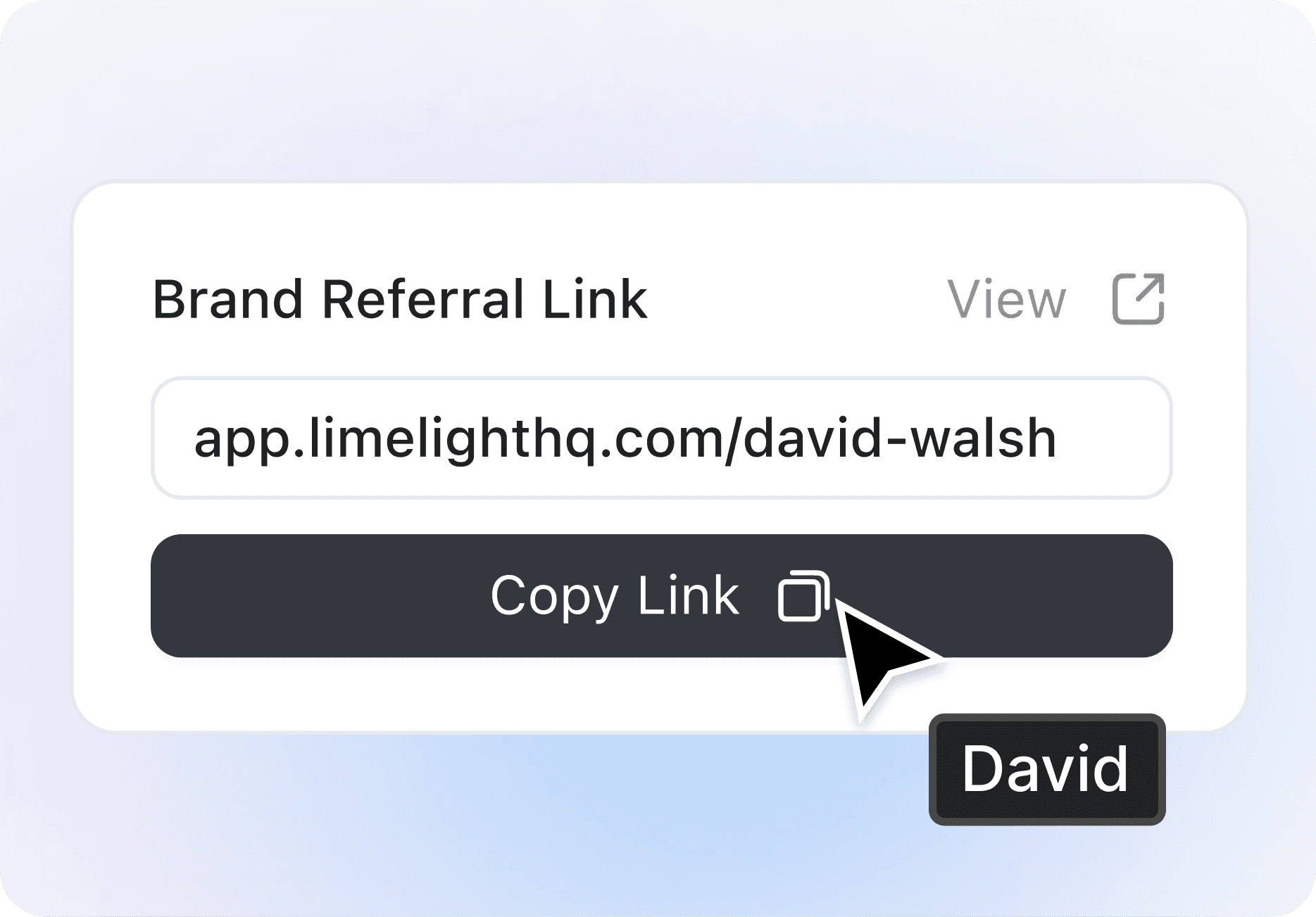Screen dimensions: 1316x917
Task: Click the word Referral in the title
Action: coord(422,299)
